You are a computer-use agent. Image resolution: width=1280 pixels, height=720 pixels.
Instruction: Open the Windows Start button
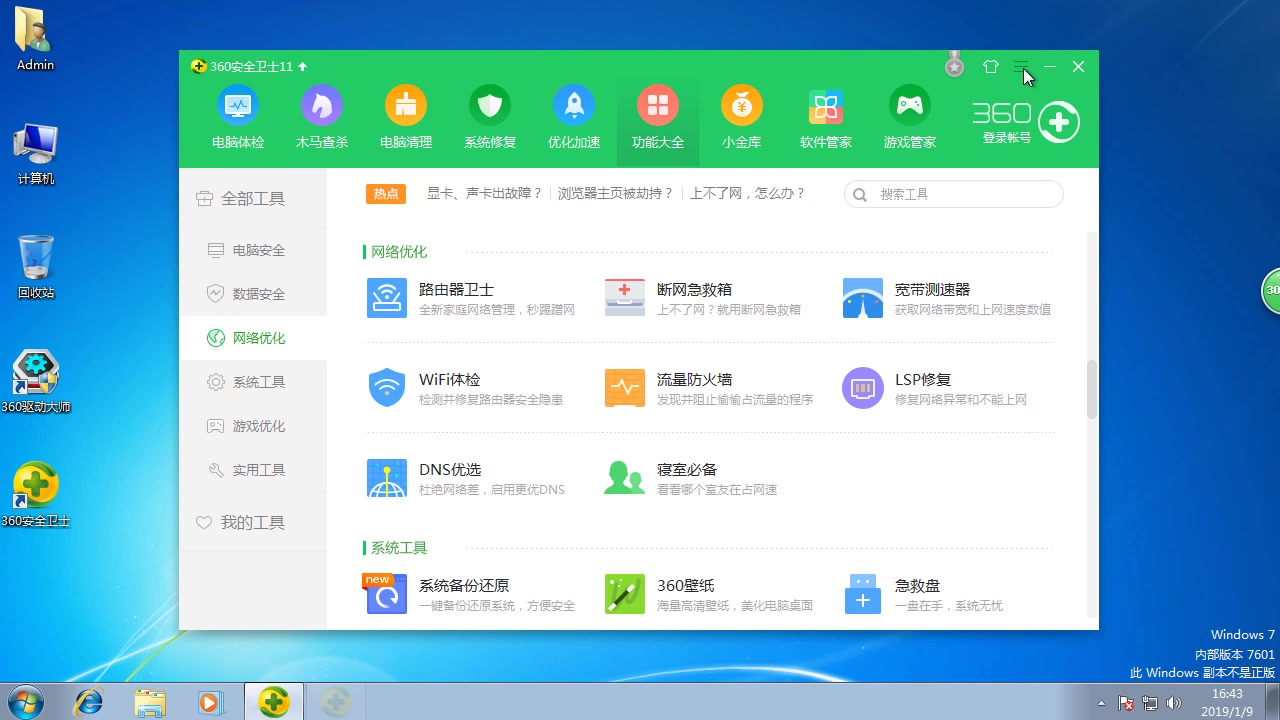point(24,702)
